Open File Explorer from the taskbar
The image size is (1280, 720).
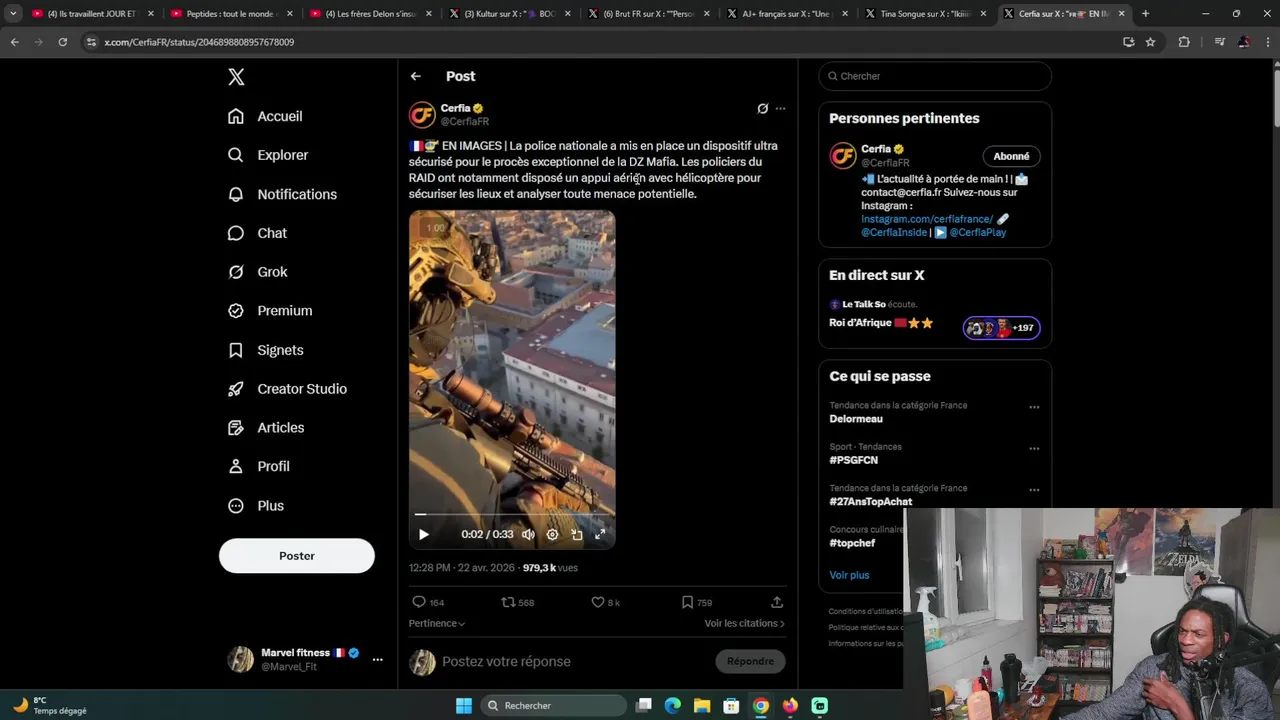click(x=702, y=705)
